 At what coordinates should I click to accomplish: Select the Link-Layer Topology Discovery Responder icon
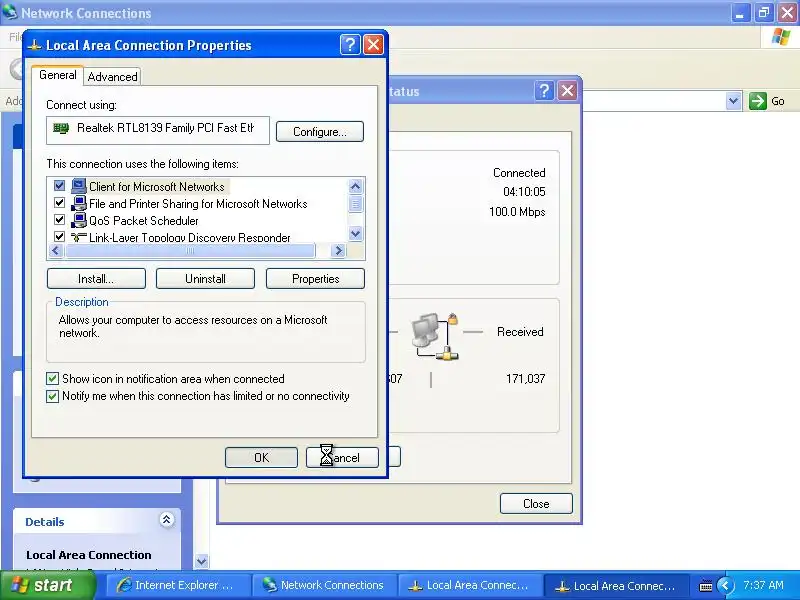pyautogui.click(x=79, y=237)
